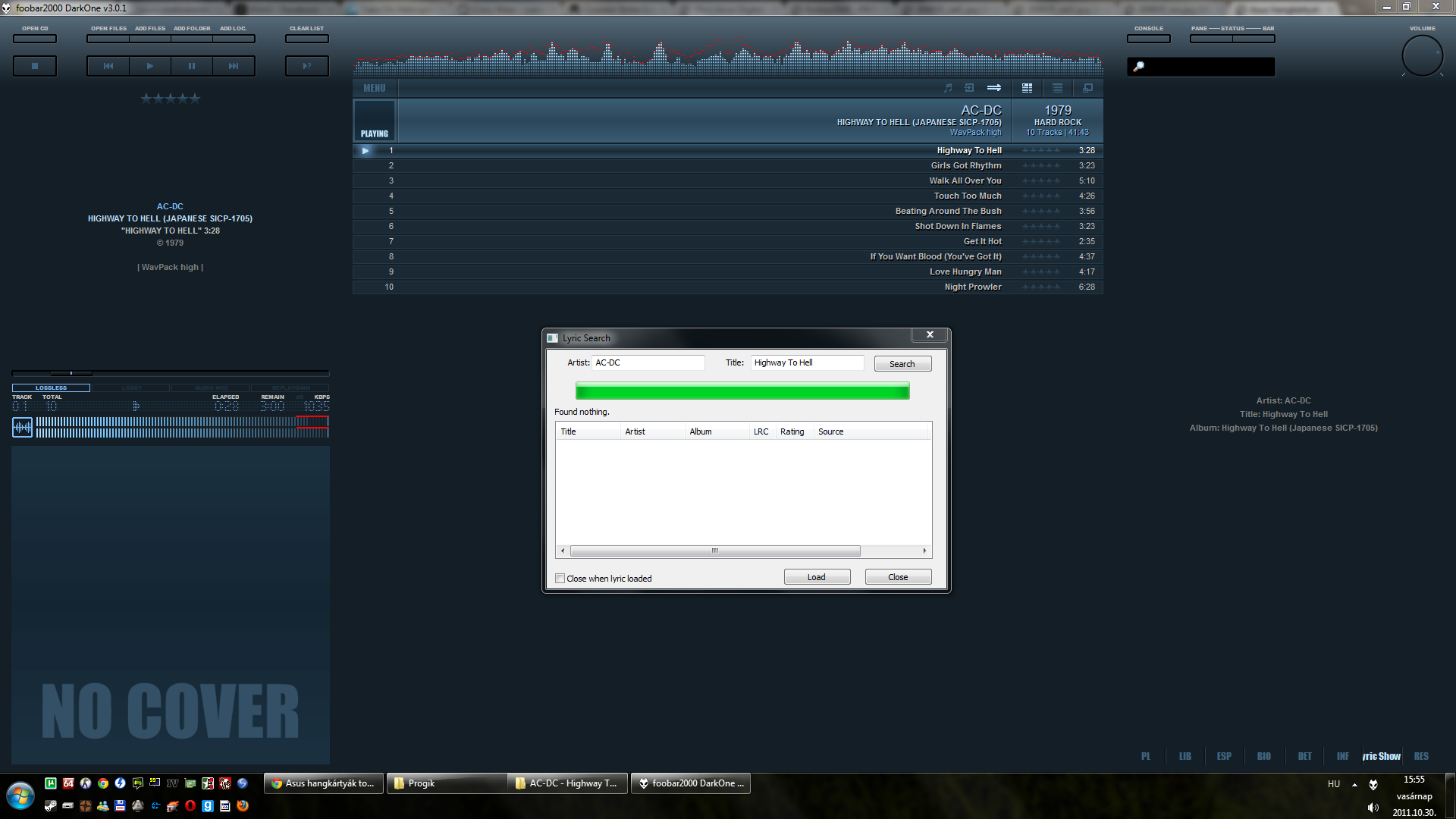This screenshot has width=1456, height=819.
Task: Open the Windows Start menu
Action: 20,795
